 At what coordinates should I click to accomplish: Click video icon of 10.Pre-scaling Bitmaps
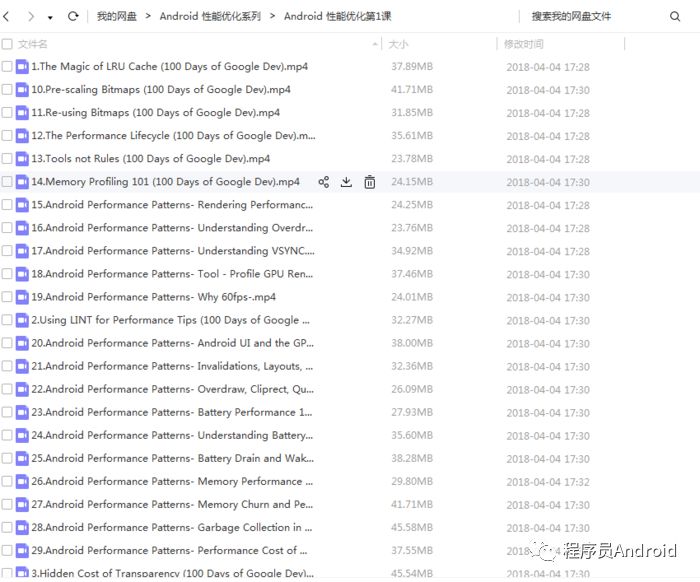click(x=22, y=89)
